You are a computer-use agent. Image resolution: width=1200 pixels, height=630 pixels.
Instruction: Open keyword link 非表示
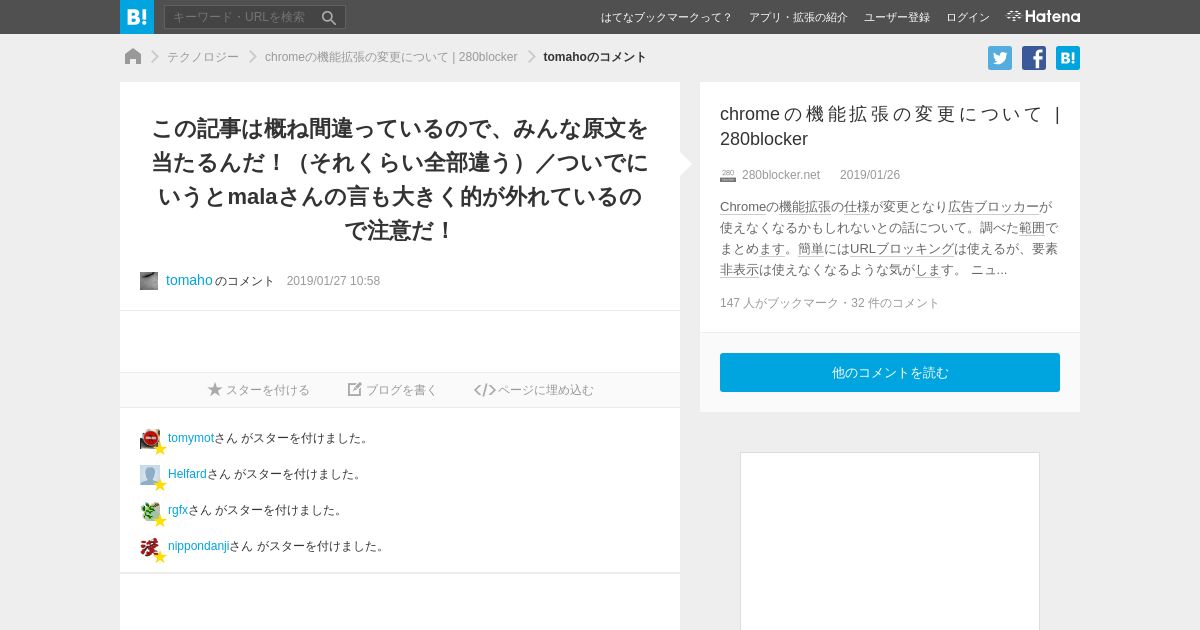coord(739,270)
